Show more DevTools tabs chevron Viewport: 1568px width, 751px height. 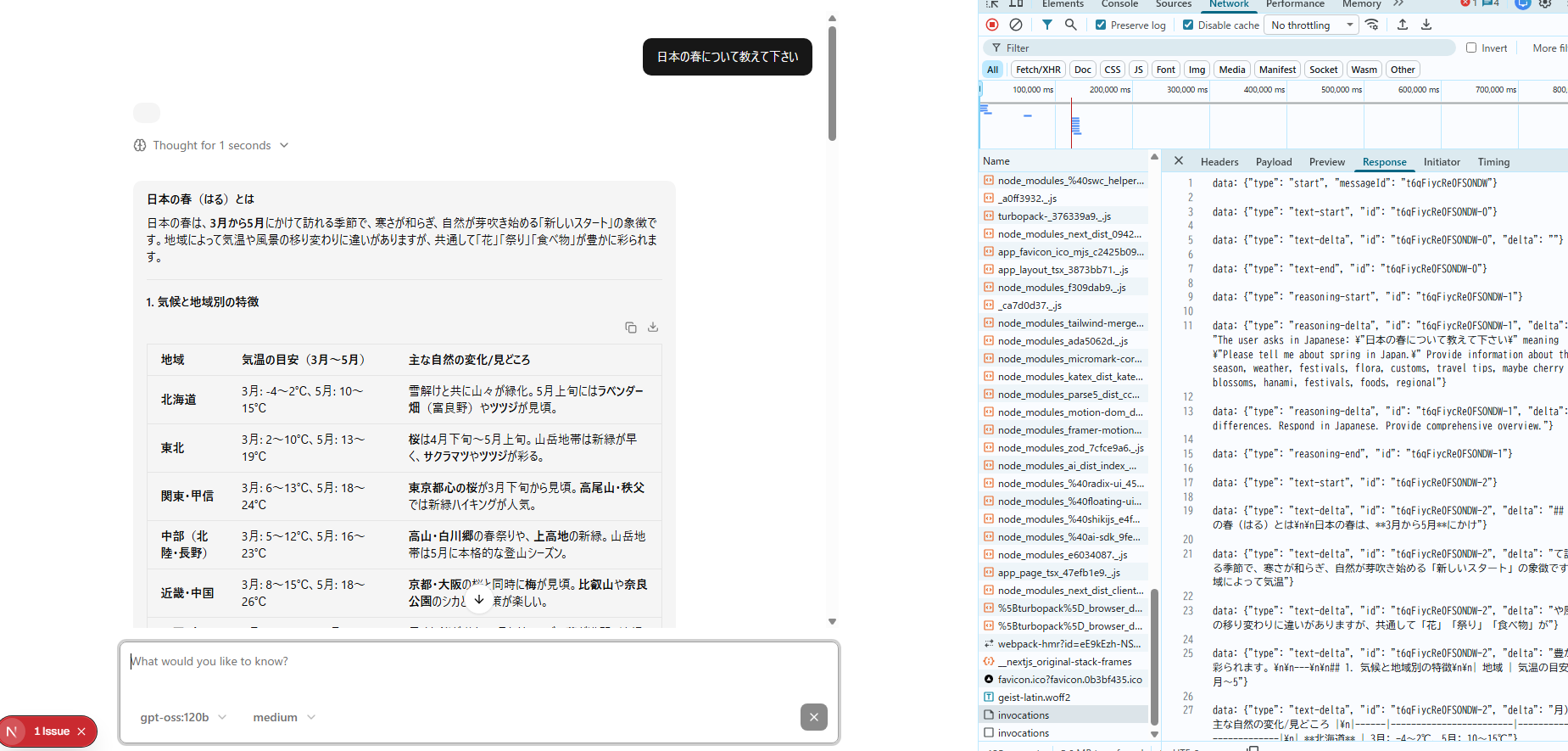(x=1398, y=4)
